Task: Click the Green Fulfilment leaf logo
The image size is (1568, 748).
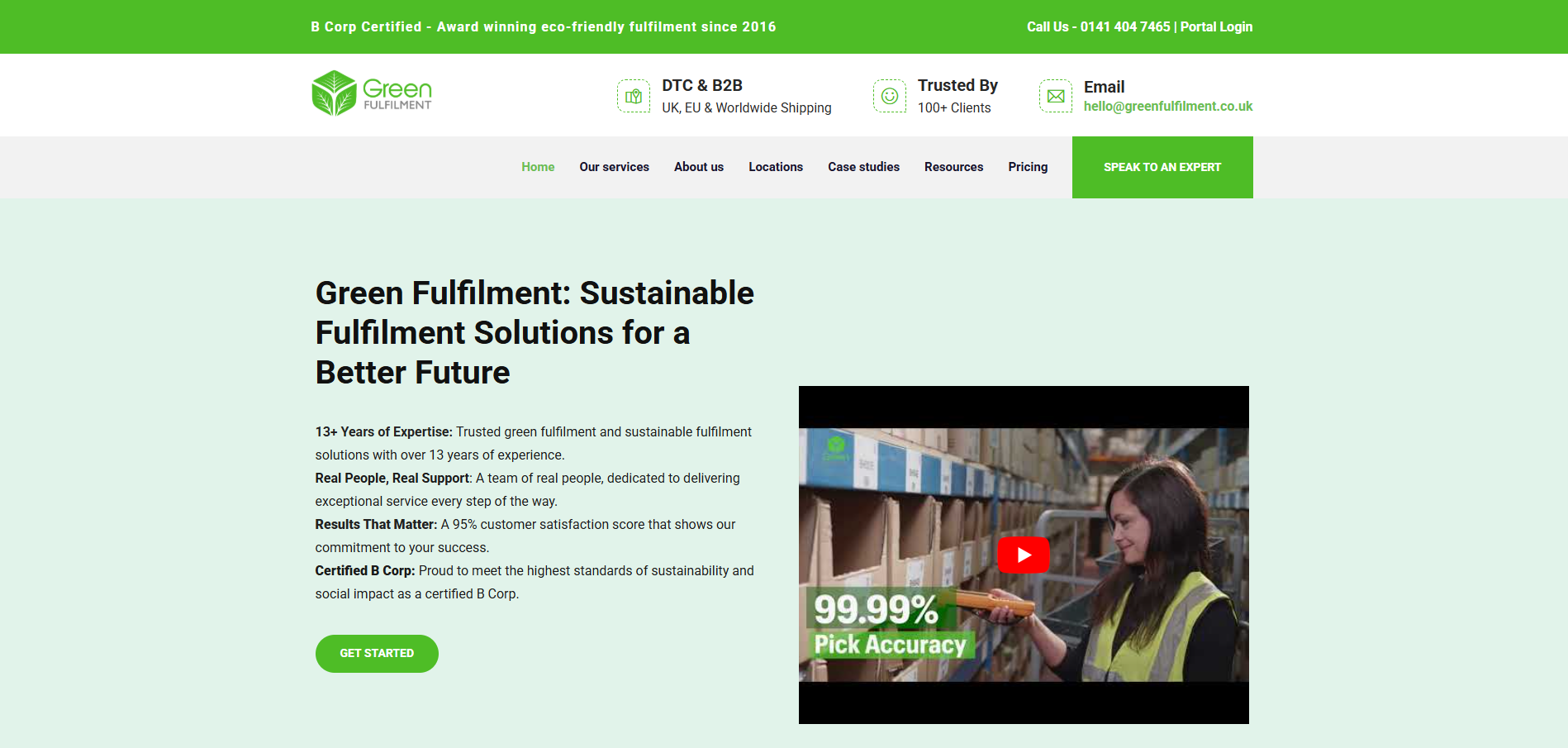Action: (x=334, y=93)
